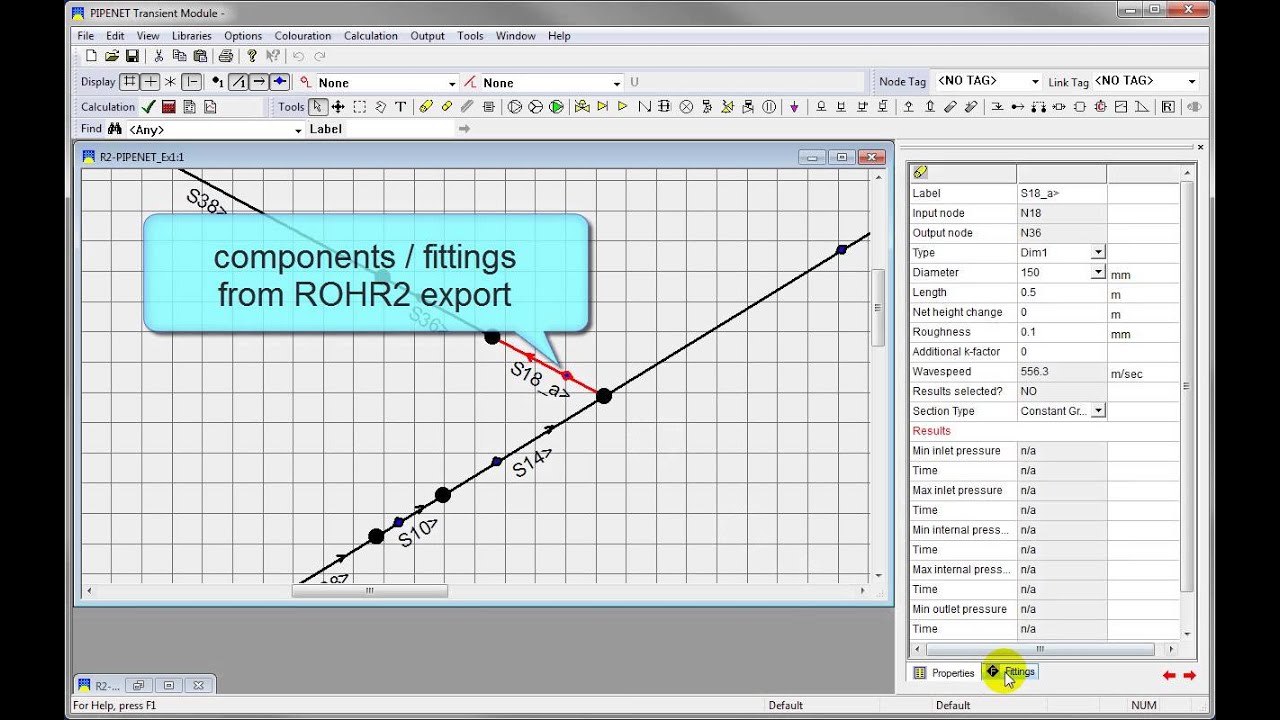Select pipe label S10> in schematic
The width and height of the screenshot is (1280, 720).
(418, 532)
